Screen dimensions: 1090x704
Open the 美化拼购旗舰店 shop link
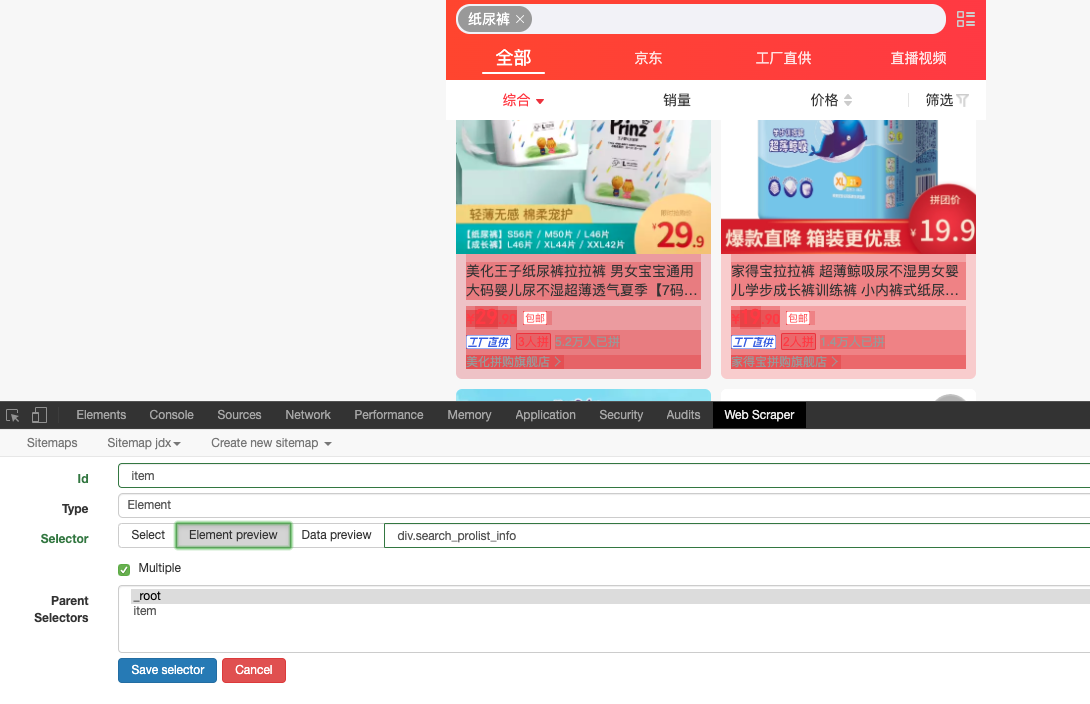coord(514,362)
